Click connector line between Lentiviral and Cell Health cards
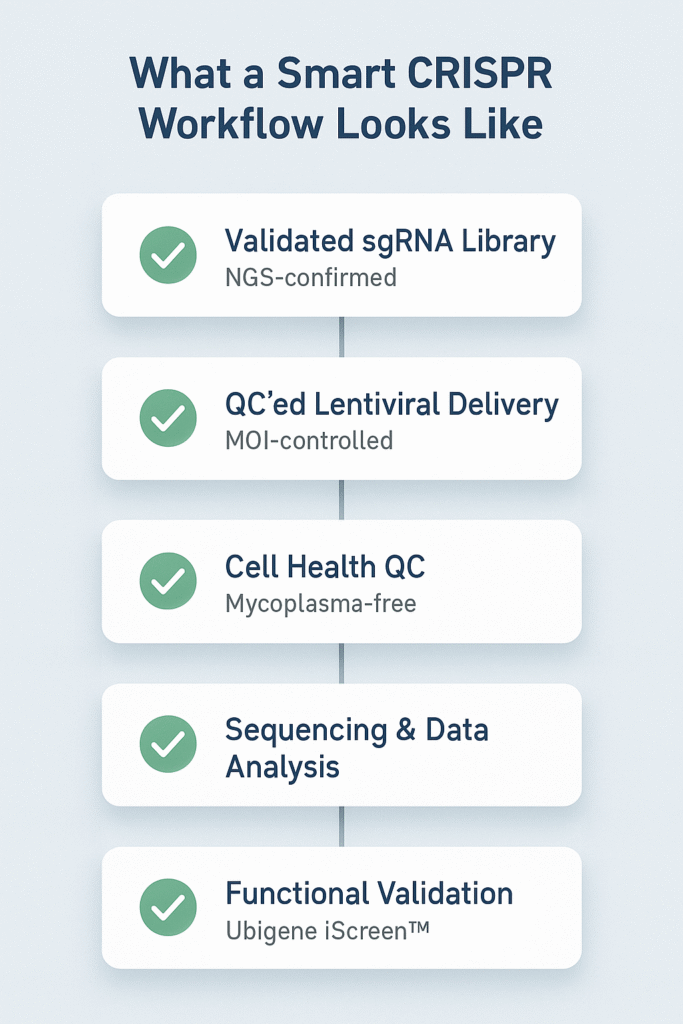The image size is (683, 1024). tap(342, 500)
